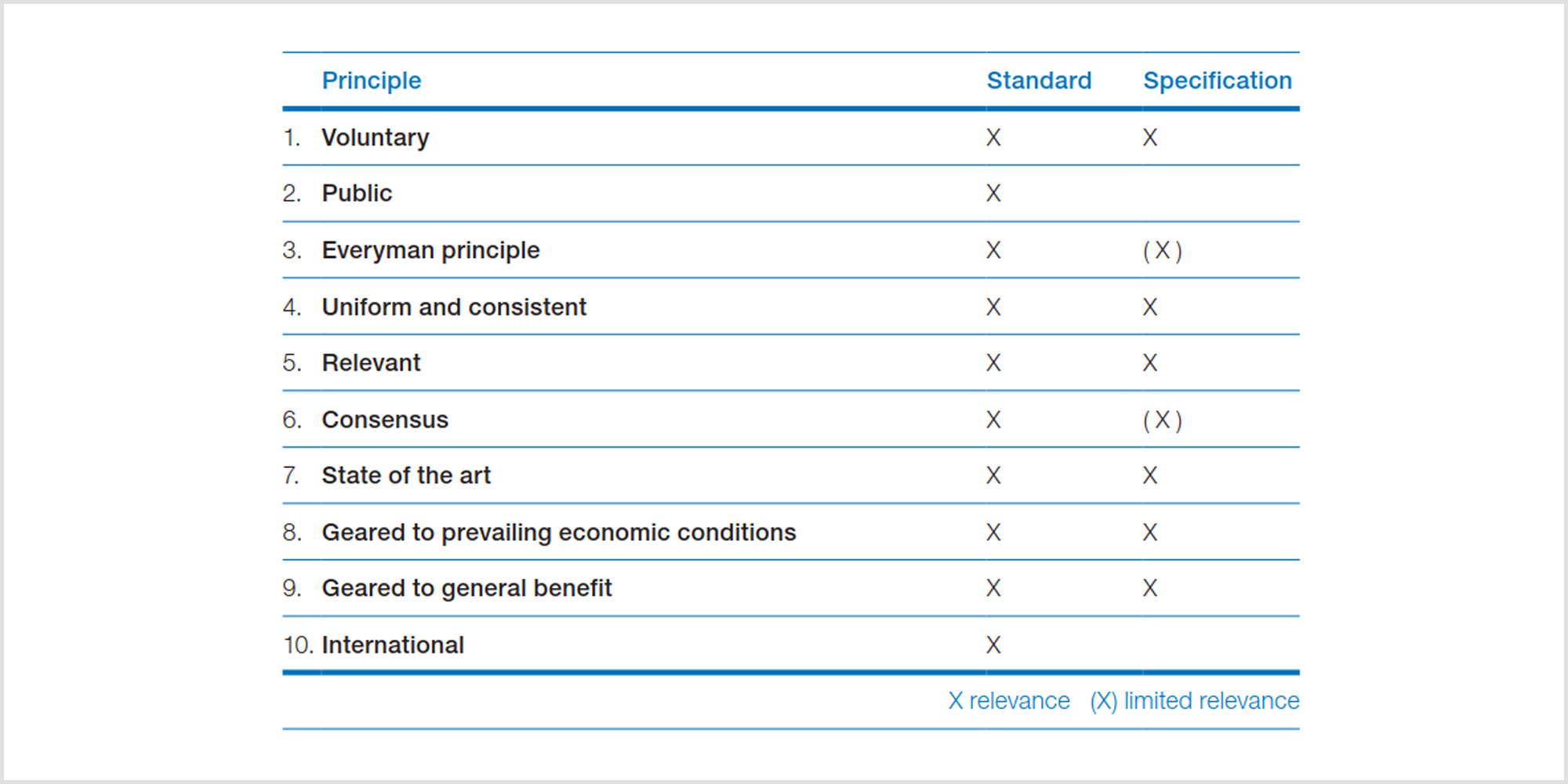Screen dimensions: 1568x784
Task: Click the Uniform and consistent label
Action: [454, 307]
